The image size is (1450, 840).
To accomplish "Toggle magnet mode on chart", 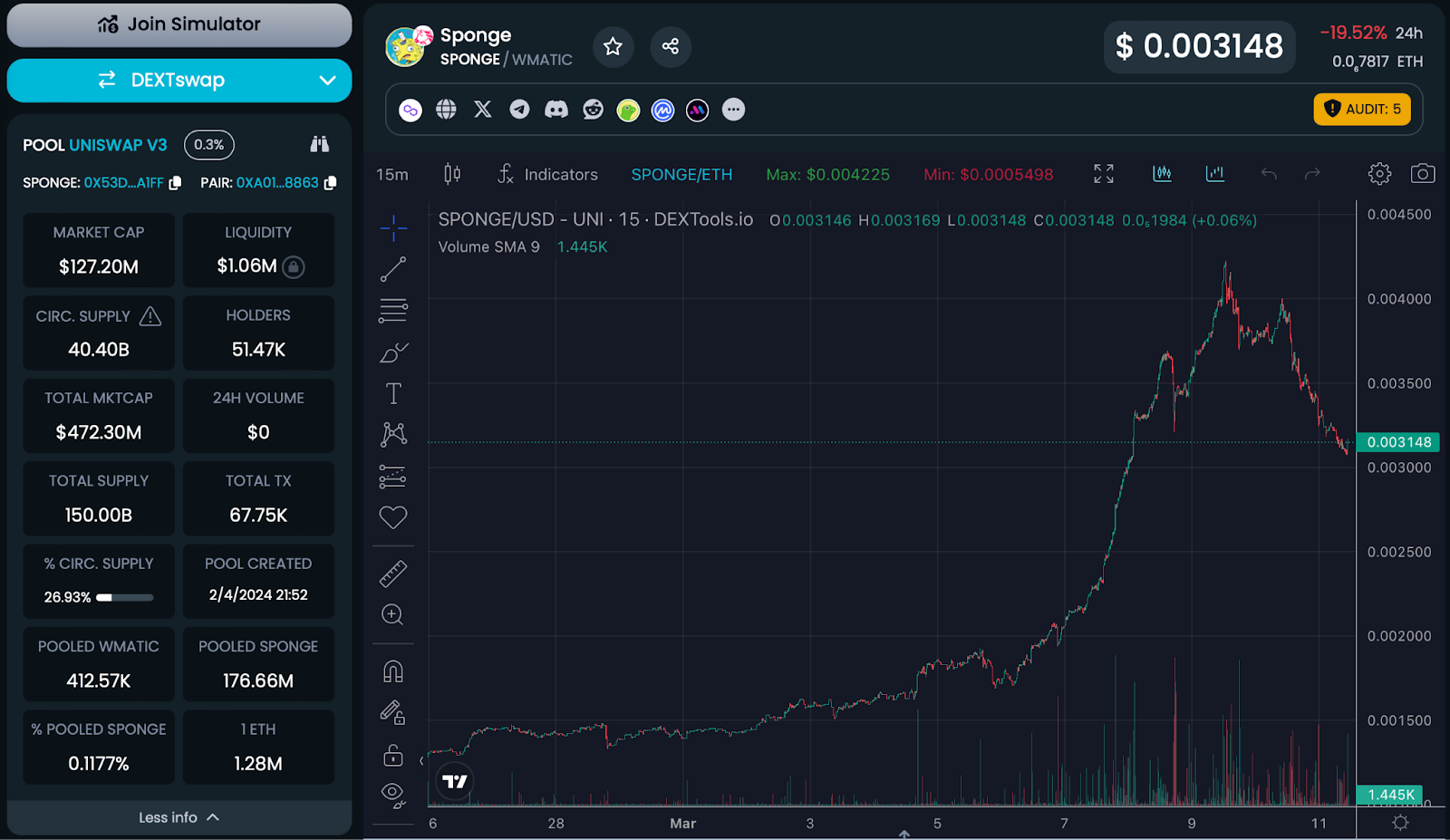I will 393,671.
